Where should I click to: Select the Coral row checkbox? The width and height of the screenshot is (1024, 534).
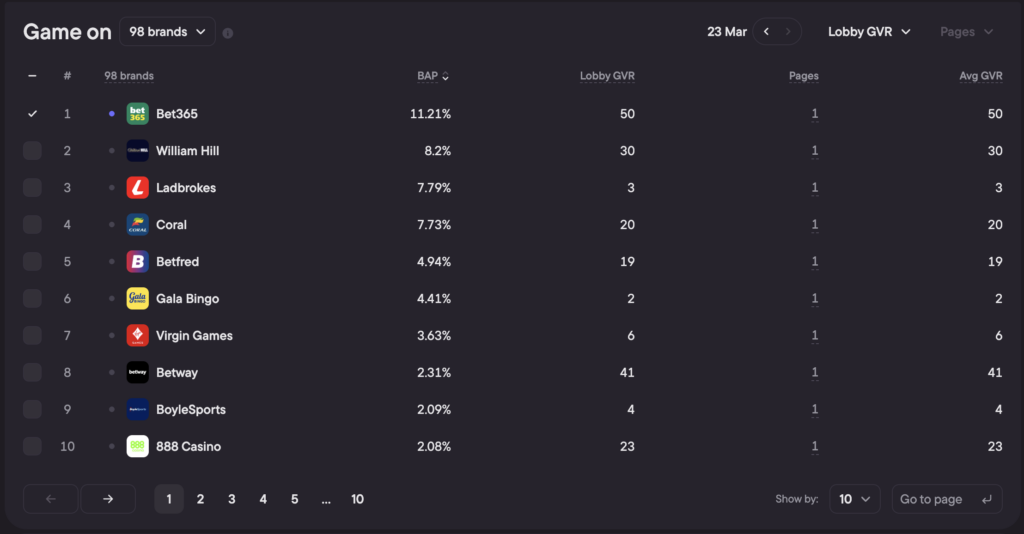(32, 225)
